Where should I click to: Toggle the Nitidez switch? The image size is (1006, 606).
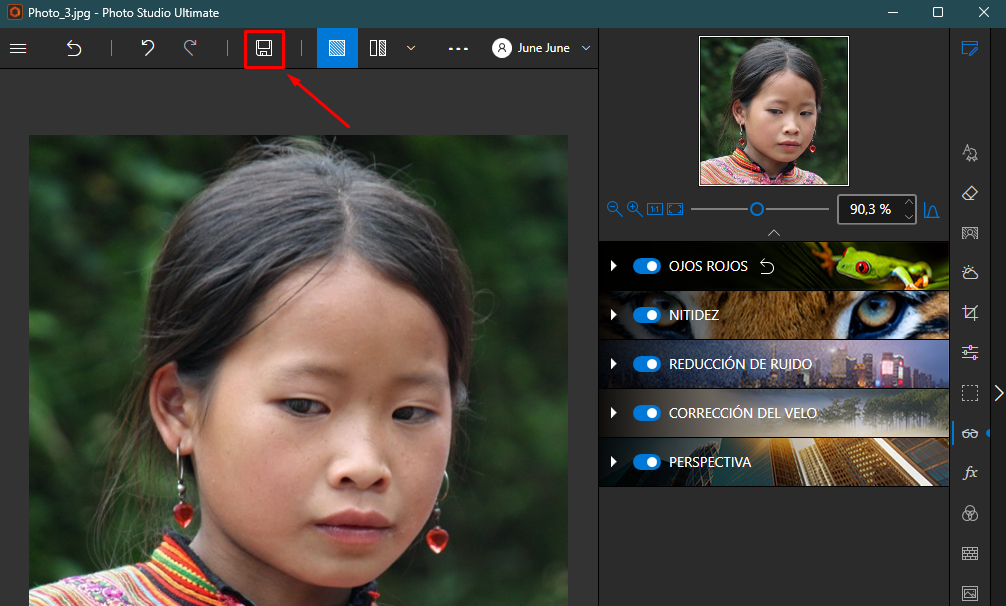click(x=647, y=315)
